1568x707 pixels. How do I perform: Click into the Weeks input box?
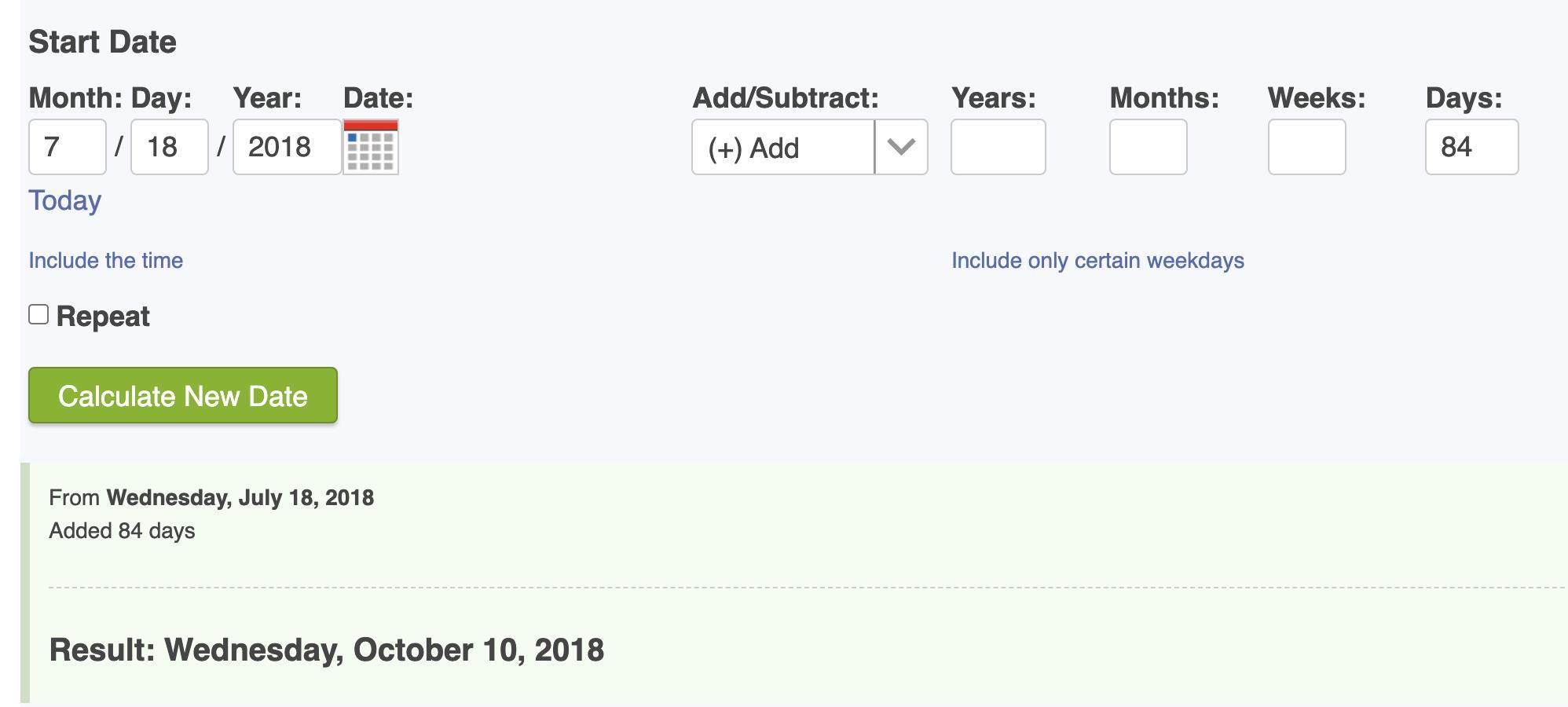(x=1307, y=147)
